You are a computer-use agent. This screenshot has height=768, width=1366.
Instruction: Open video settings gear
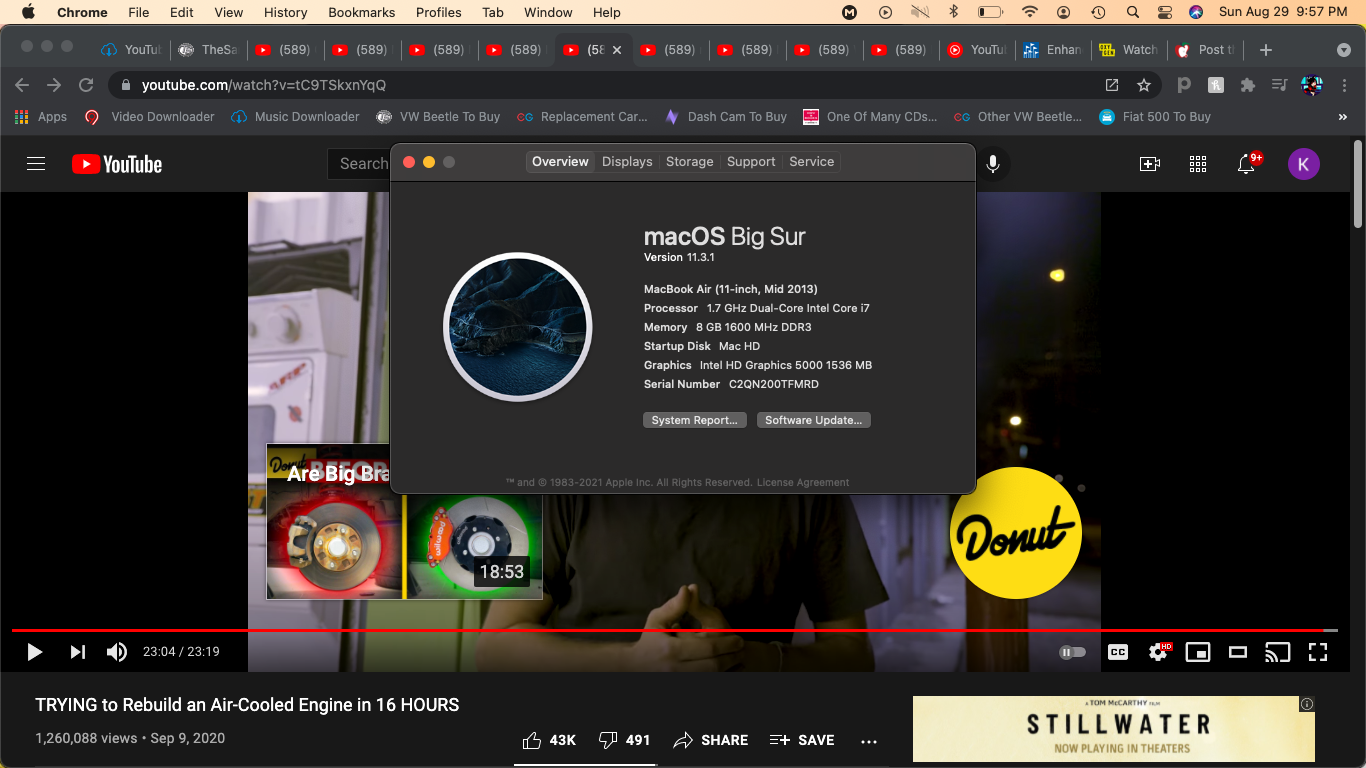click(1159, 651)
